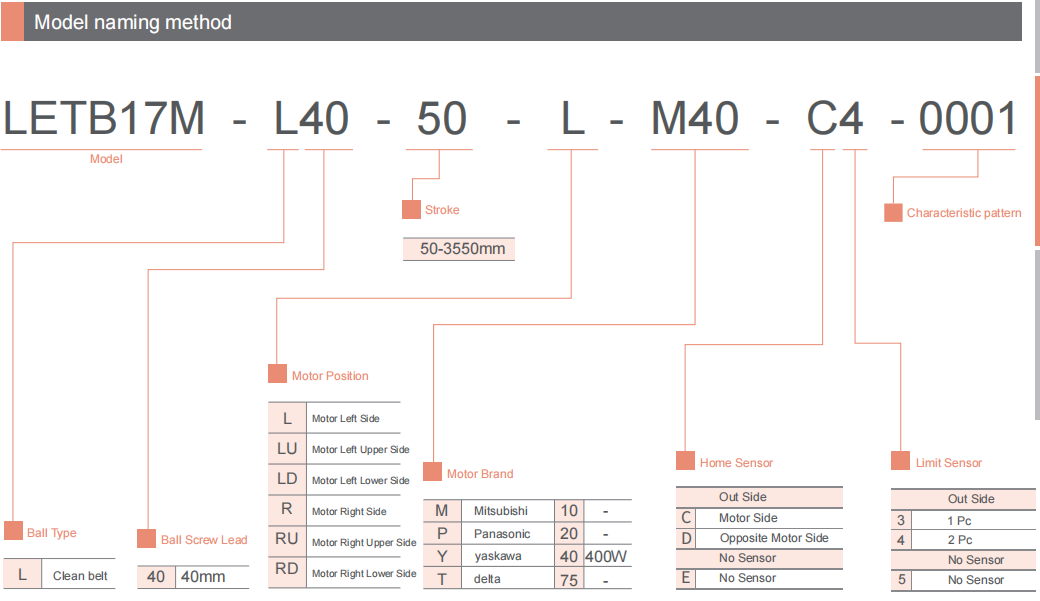Image resolution: width=1040 pixels, height=601 pixels.
Task: Pick Mitsubishi in the Motor Brand table
Action: pyautogui.click(x=500, y=511)
